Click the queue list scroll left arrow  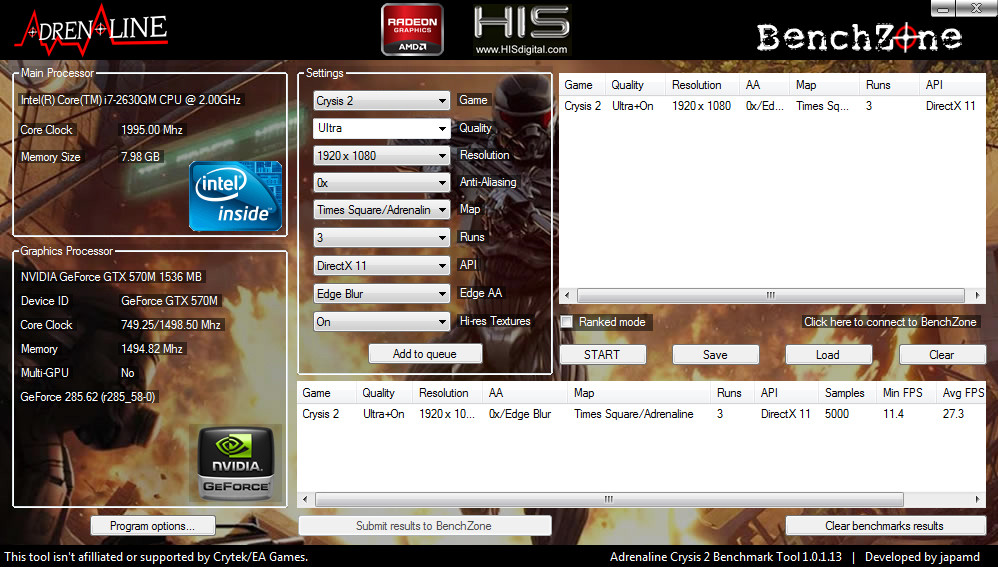pyautogui.click(x=567, y=295)
